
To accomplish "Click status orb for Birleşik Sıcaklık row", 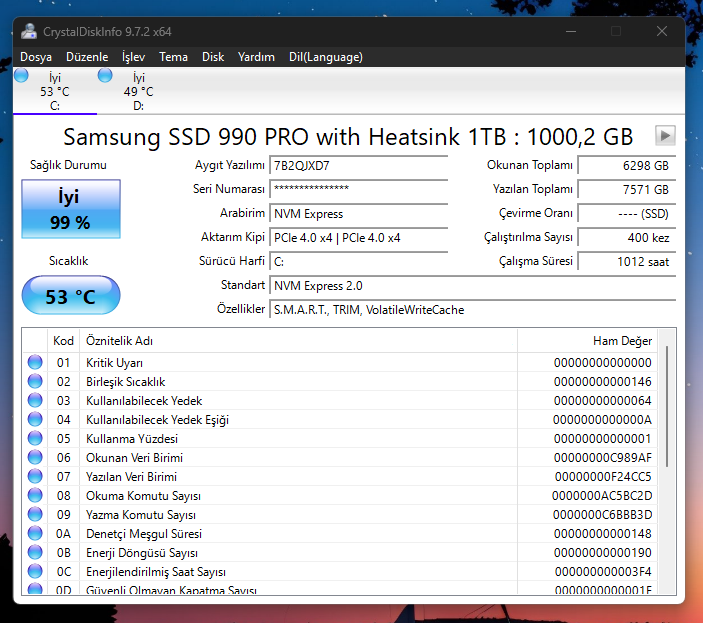I will pyautogui.click(x=35, y=381).
